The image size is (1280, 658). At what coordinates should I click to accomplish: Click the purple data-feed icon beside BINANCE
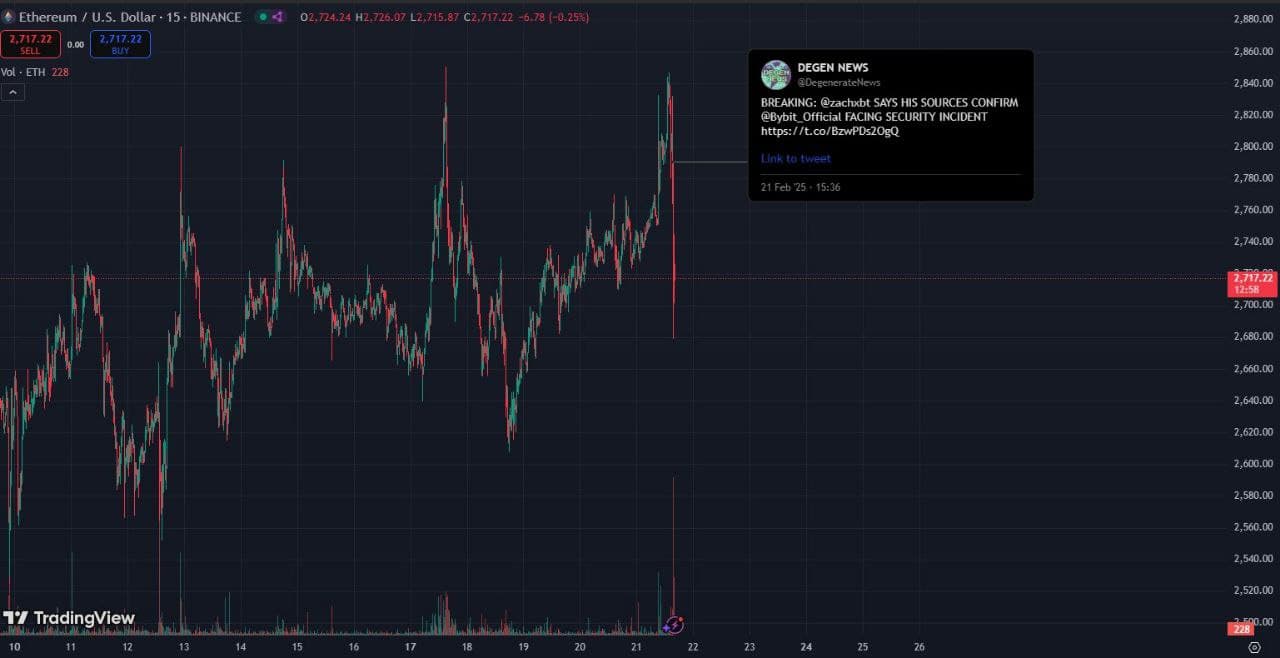pos(278,17)
